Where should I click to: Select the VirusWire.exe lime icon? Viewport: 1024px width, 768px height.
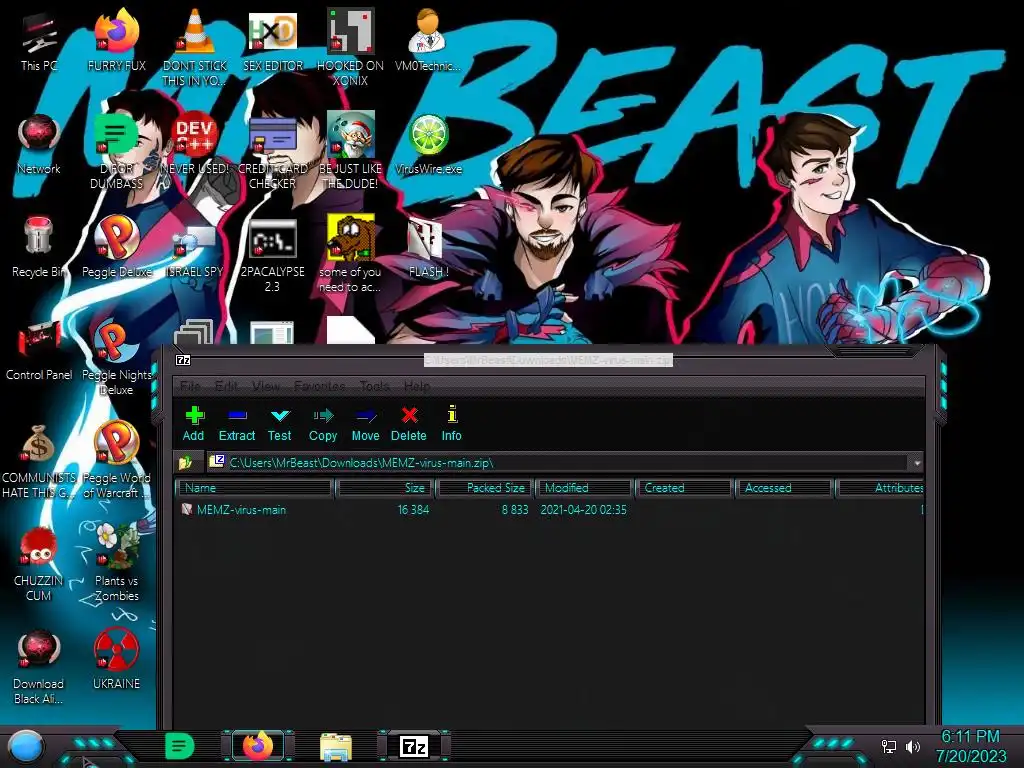(x=428, y=144)
